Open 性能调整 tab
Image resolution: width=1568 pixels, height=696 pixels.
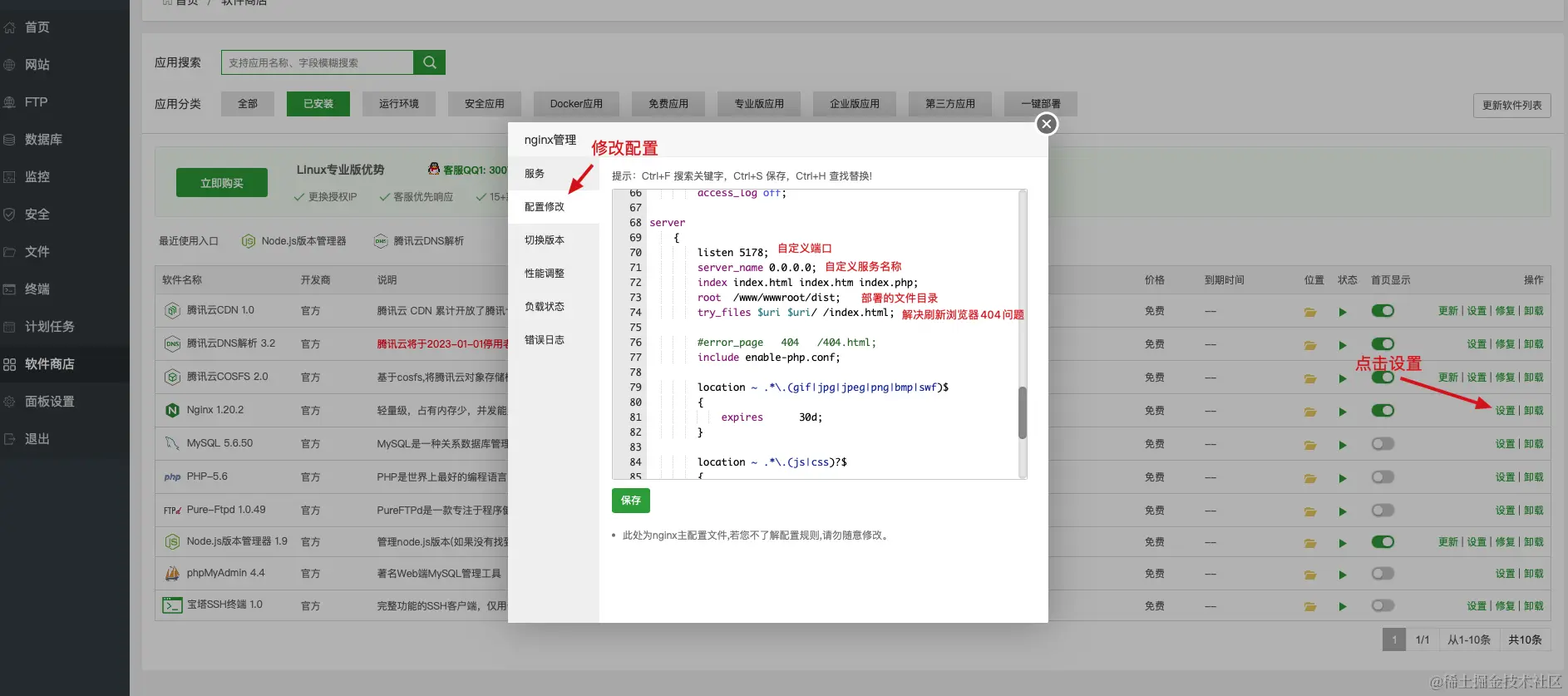(x=553, y=274)
